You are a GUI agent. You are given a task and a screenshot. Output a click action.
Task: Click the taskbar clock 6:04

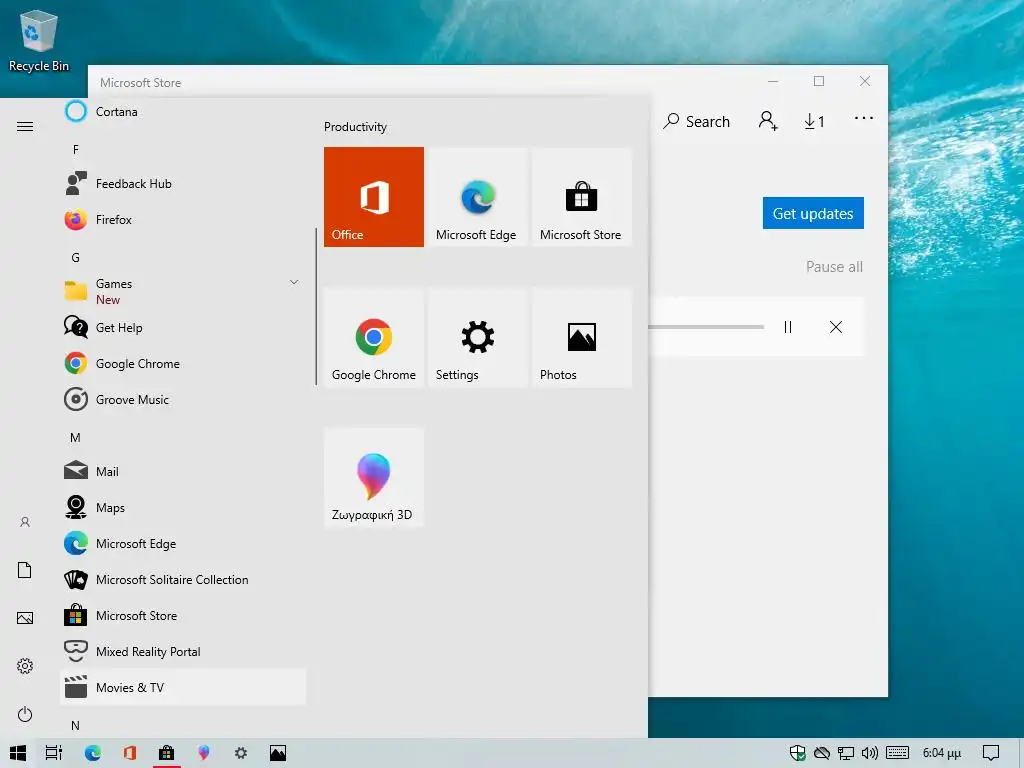point(941,753)
